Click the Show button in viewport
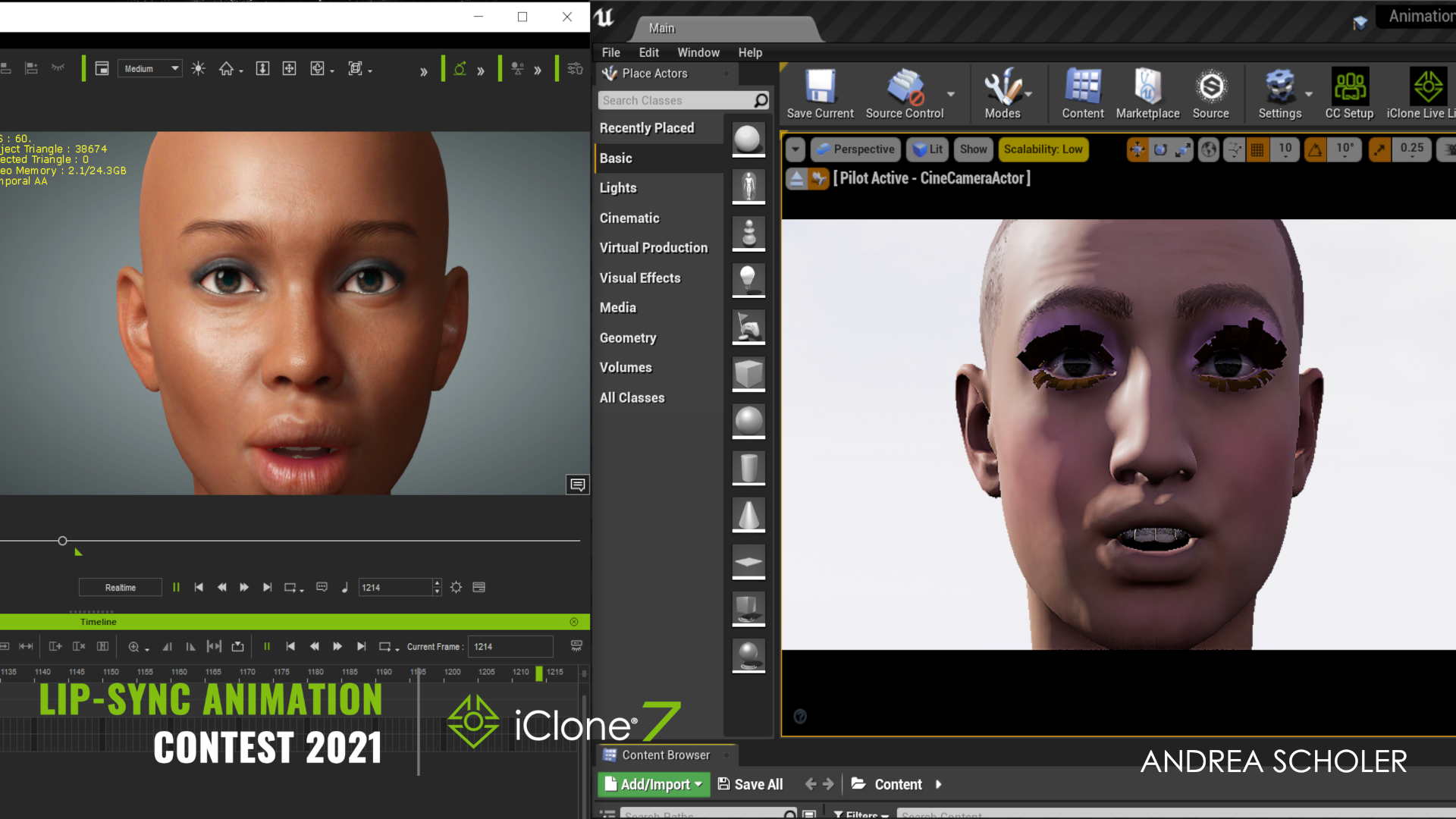Viewport: 1456px width, 819px height. 973,149
